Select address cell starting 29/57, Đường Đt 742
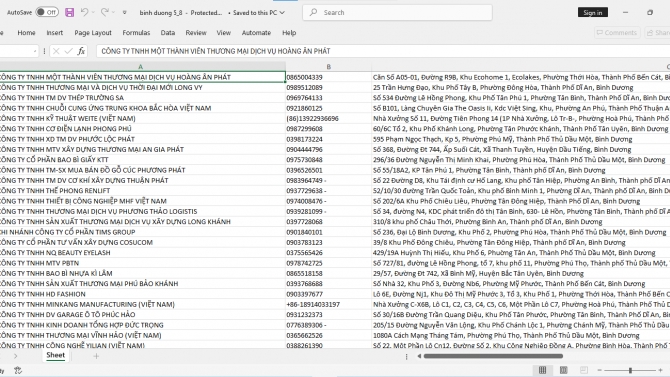The width and height of the screenshot is (670, 377). [x=521, y=274]
